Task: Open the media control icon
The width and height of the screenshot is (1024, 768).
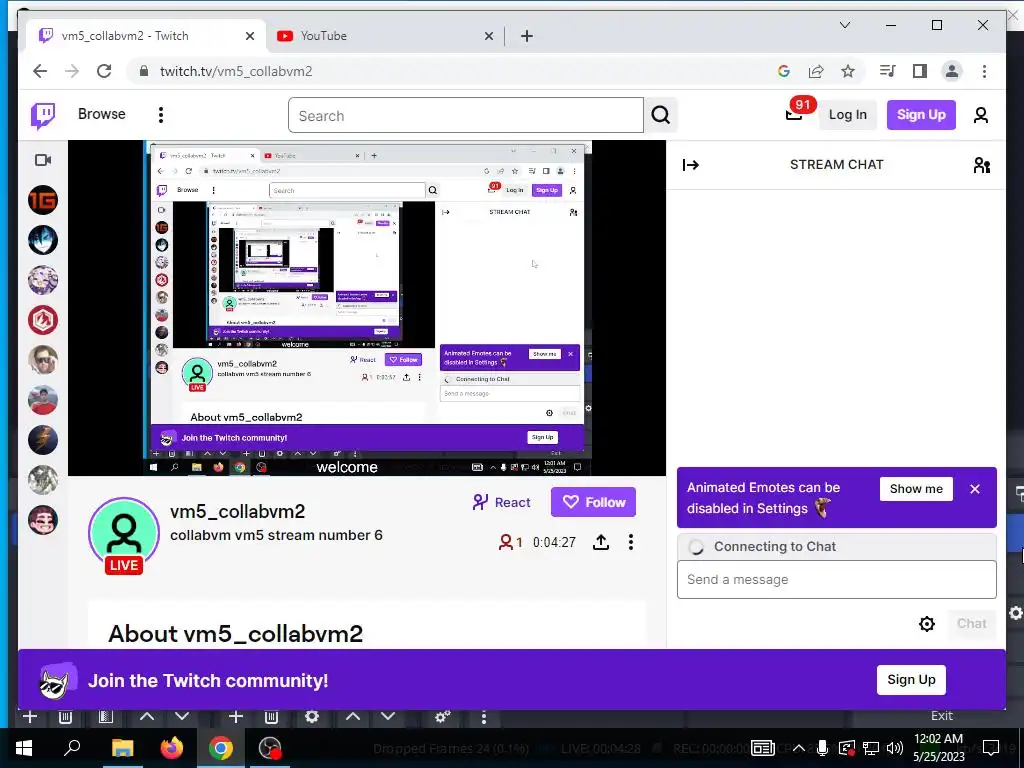Action: (x=887, y=71)
